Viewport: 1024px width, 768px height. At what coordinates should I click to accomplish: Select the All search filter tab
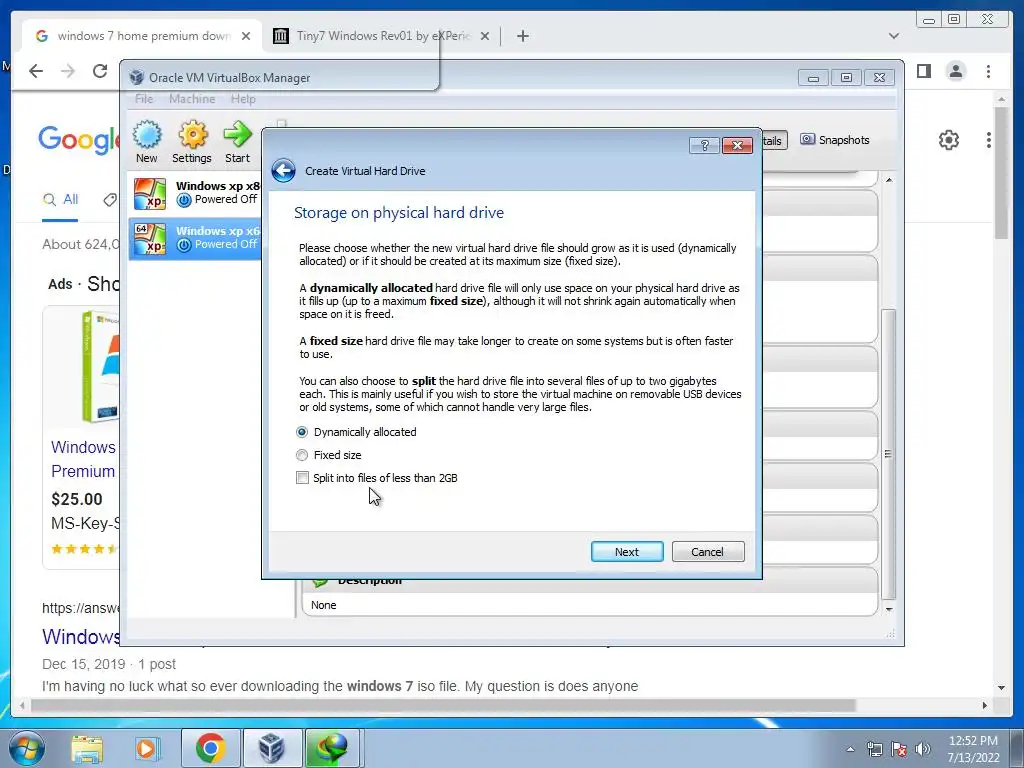pyautogui.click(x=60, y=200)
